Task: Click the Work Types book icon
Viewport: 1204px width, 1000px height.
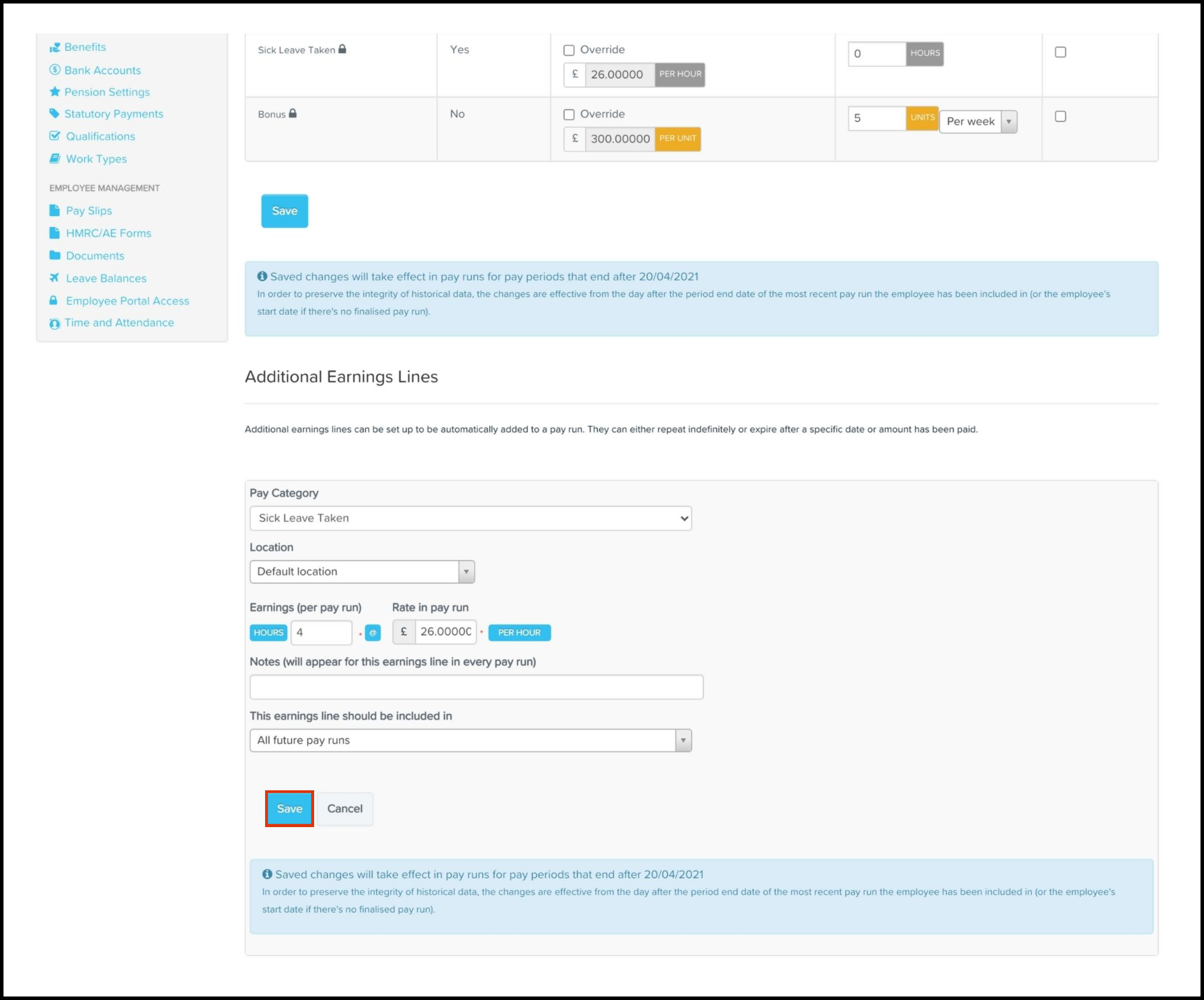Action: click(55, 159)
